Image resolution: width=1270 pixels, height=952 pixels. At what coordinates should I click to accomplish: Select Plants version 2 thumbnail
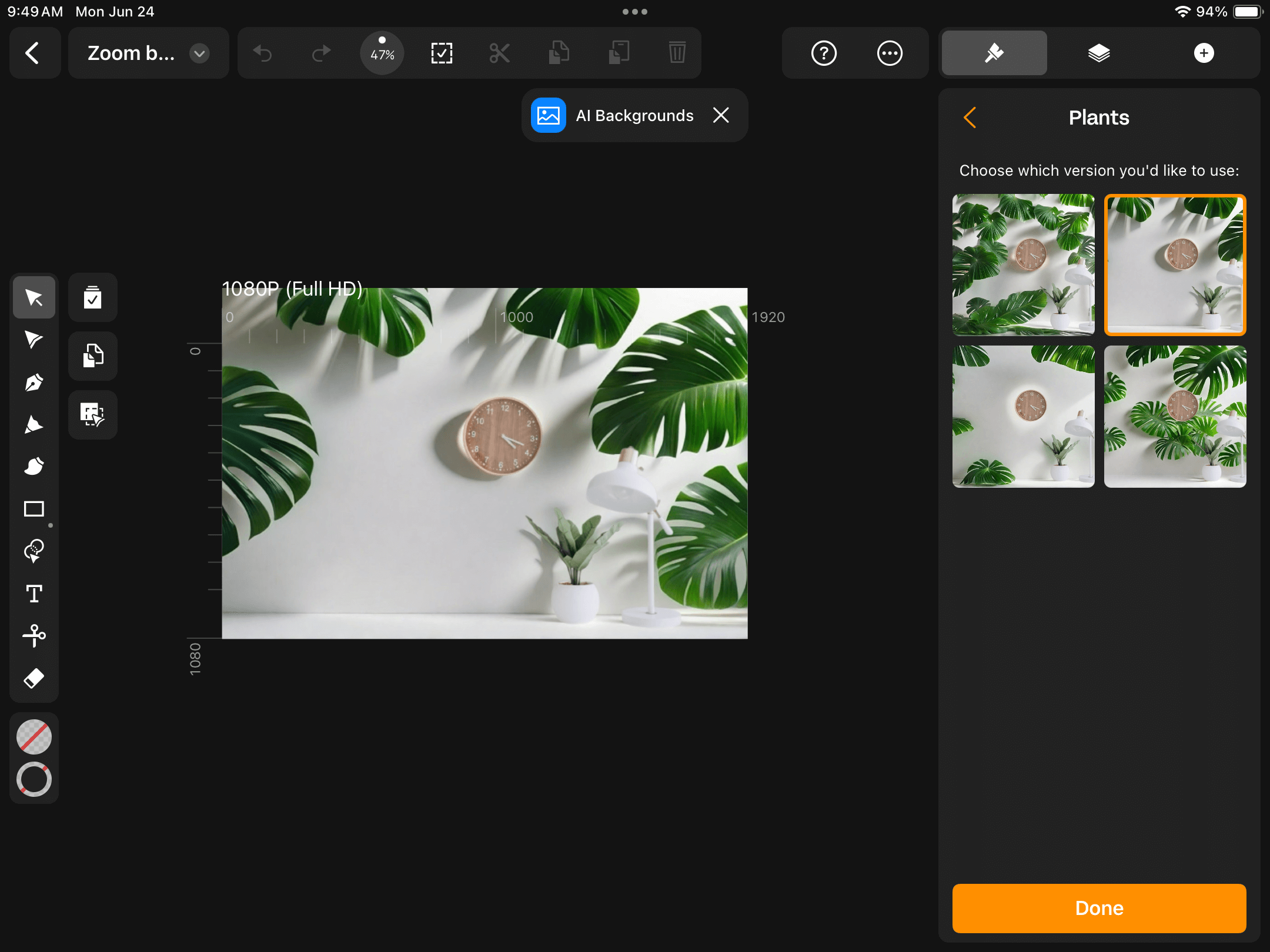(x=1175, y=265)
